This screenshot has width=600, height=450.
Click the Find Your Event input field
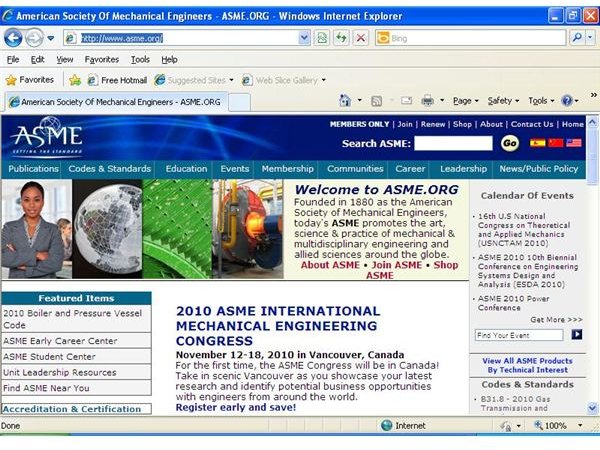[519, 335]
